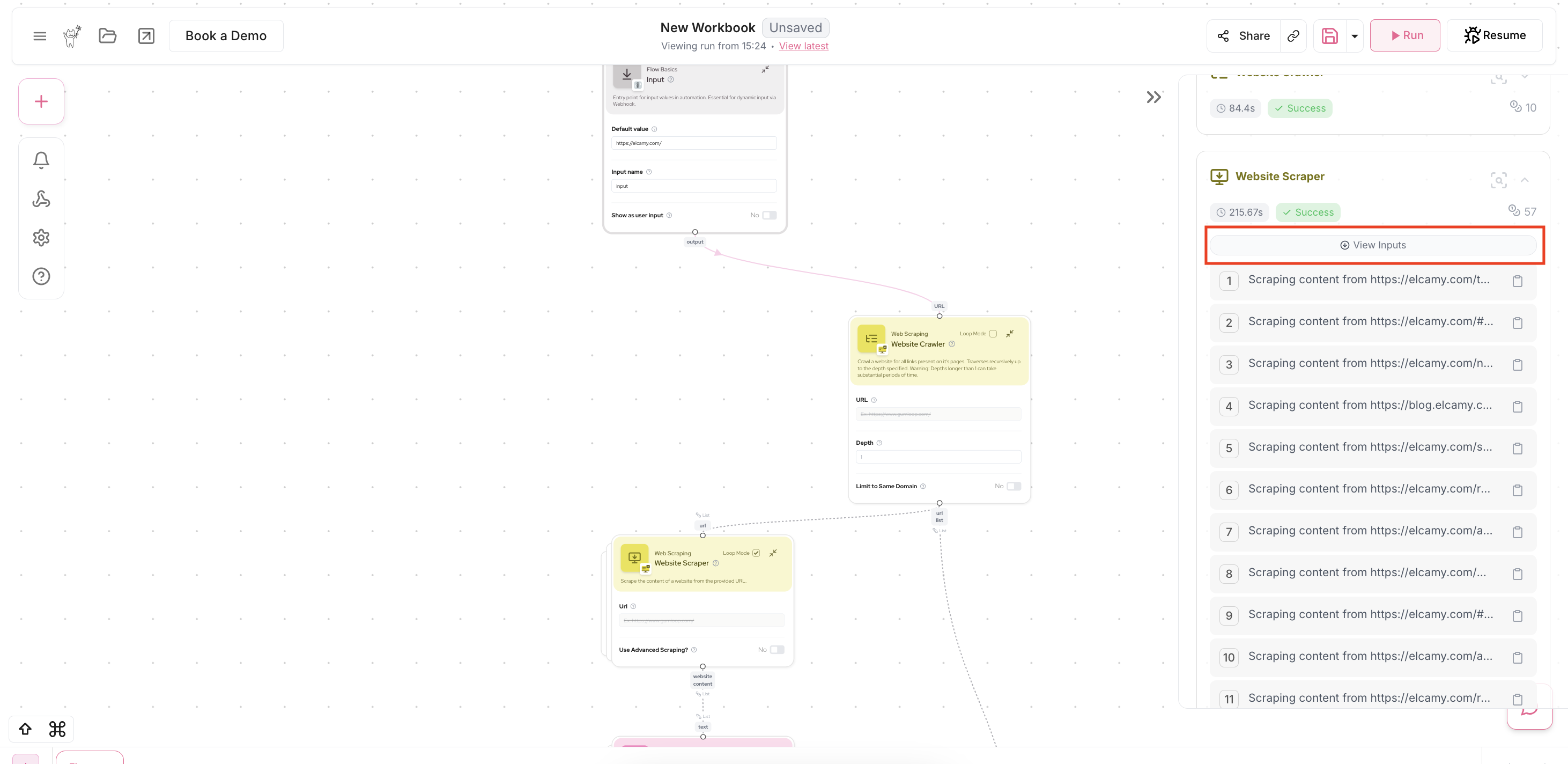This screenshot has width=1568, height=764.
Task: Click the hamburger menu icon
Action: click(x=40, y=36)
